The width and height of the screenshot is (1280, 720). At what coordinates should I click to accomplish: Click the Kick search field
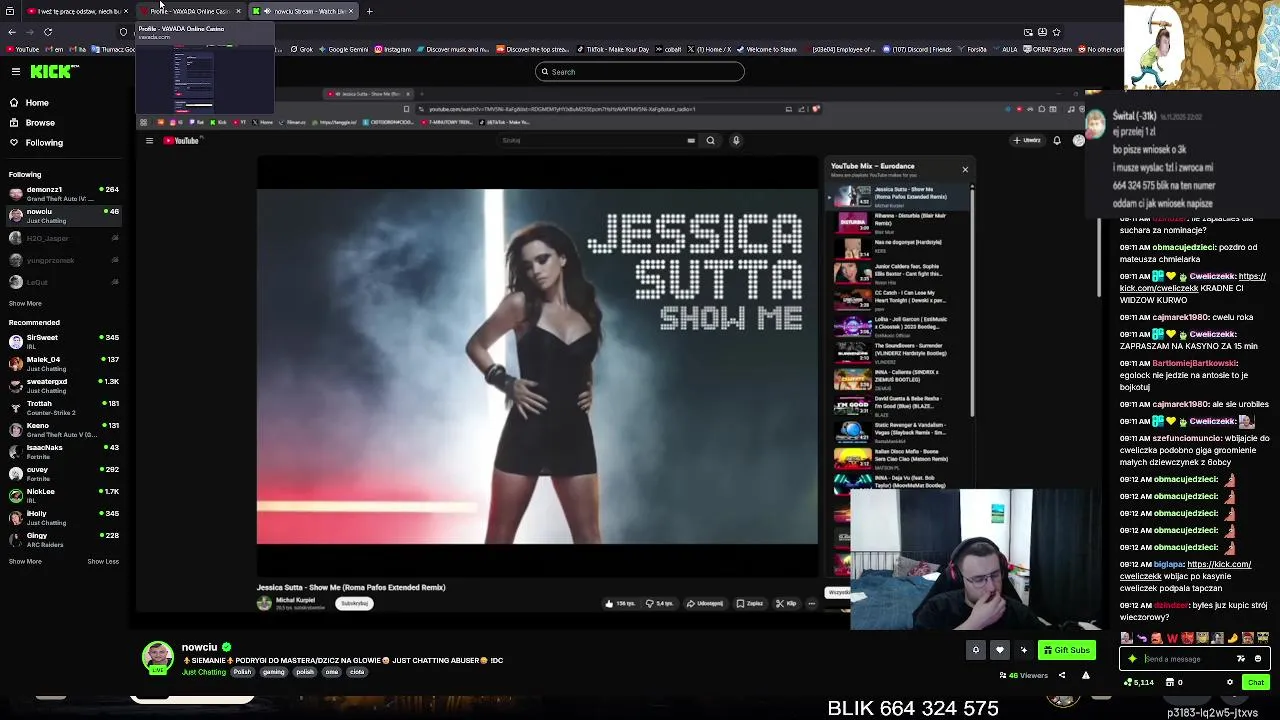click(x=640, y=72)
